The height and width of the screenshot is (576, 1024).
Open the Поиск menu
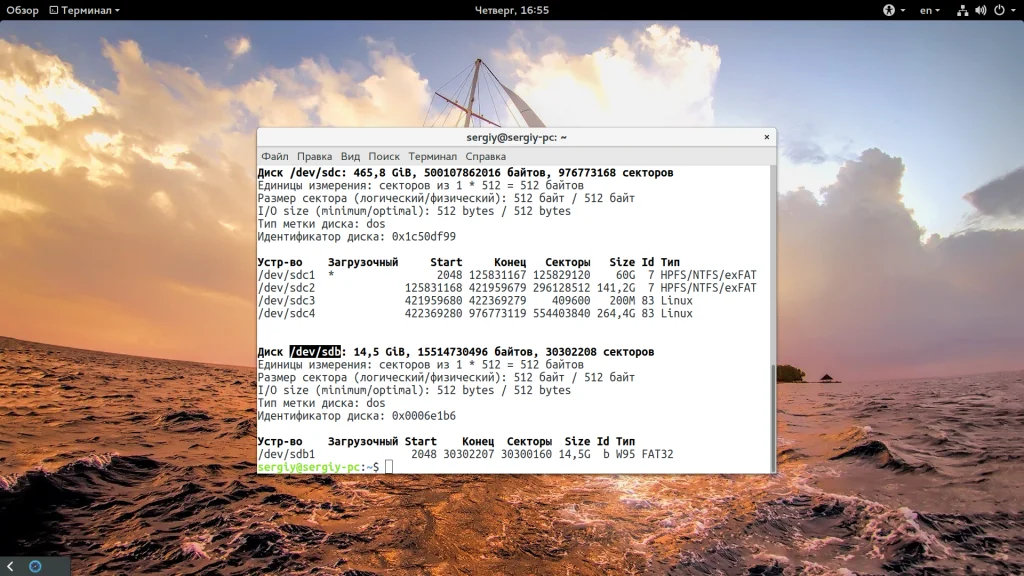tap(384, 157)
